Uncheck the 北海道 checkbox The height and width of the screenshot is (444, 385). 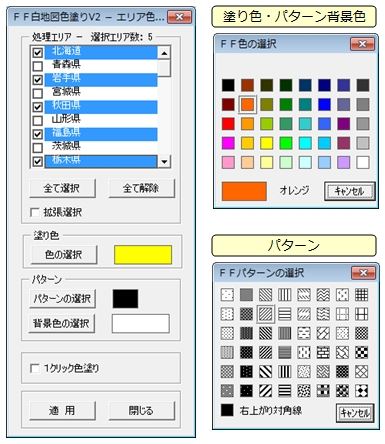[x=38, y=53]
